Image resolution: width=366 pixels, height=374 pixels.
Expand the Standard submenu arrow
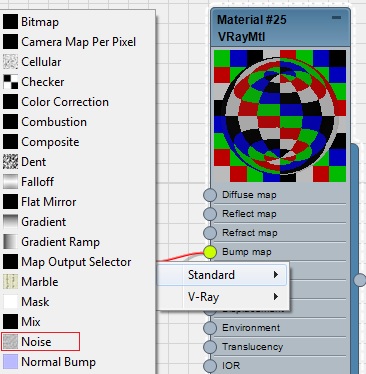coord(276,275)
